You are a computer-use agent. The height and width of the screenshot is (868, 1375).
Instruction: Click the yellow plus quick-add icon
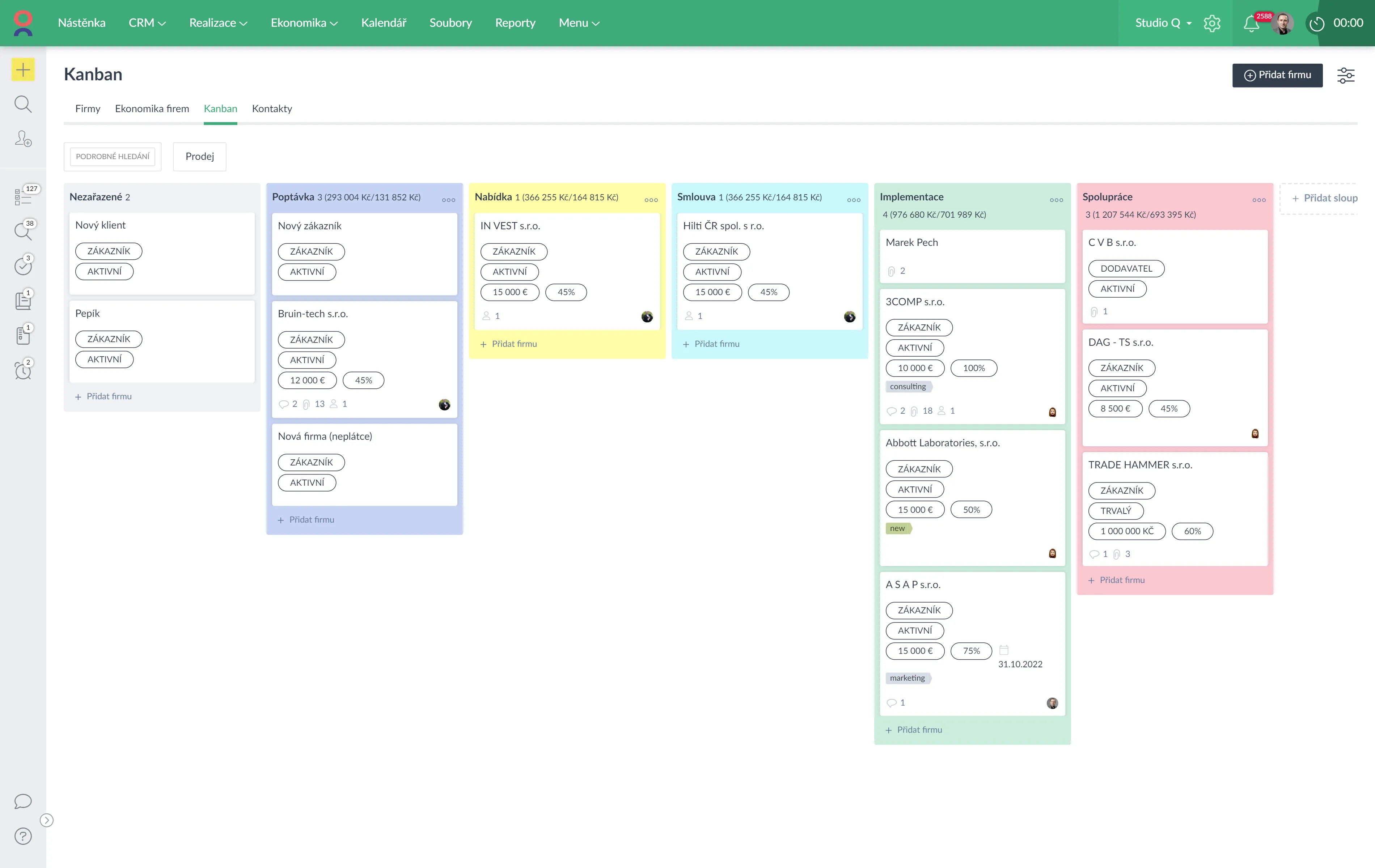click(x=23, y=70)
